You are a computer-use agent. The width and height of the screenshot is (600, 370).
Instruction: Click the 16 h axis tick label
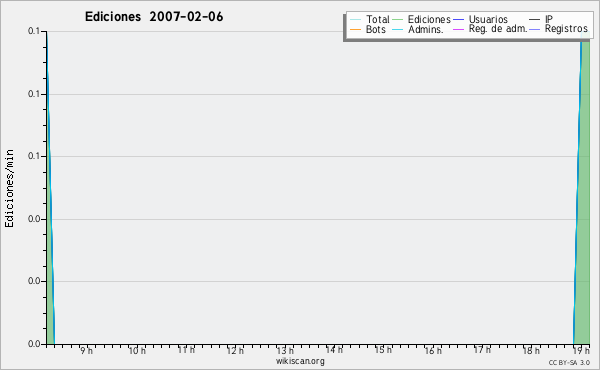pyautogui.click(x=433, y=350)
